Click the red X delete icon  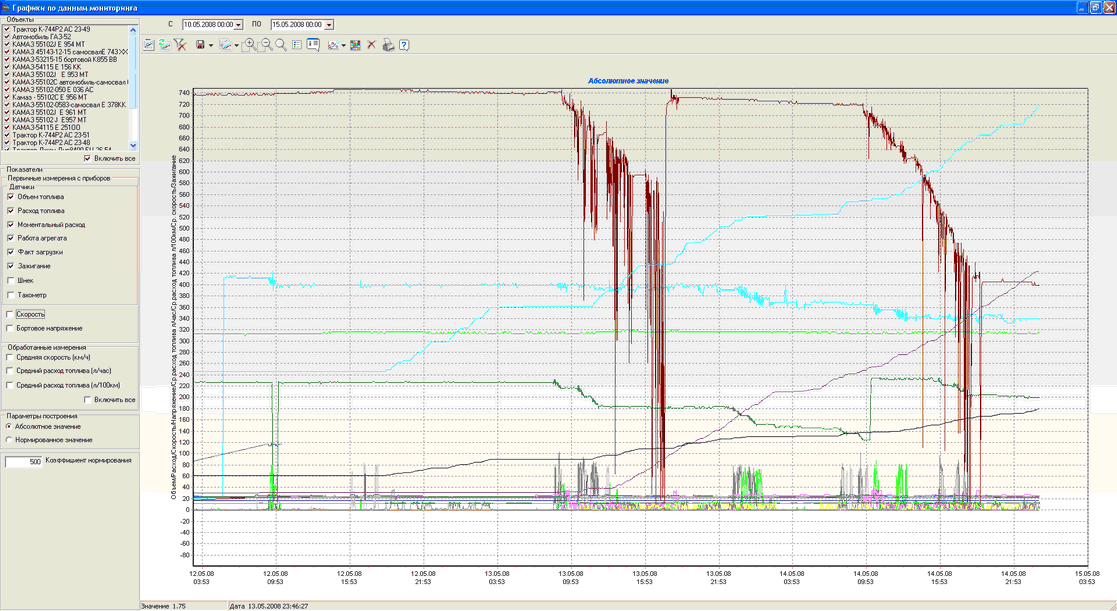[x=371, y=45]
